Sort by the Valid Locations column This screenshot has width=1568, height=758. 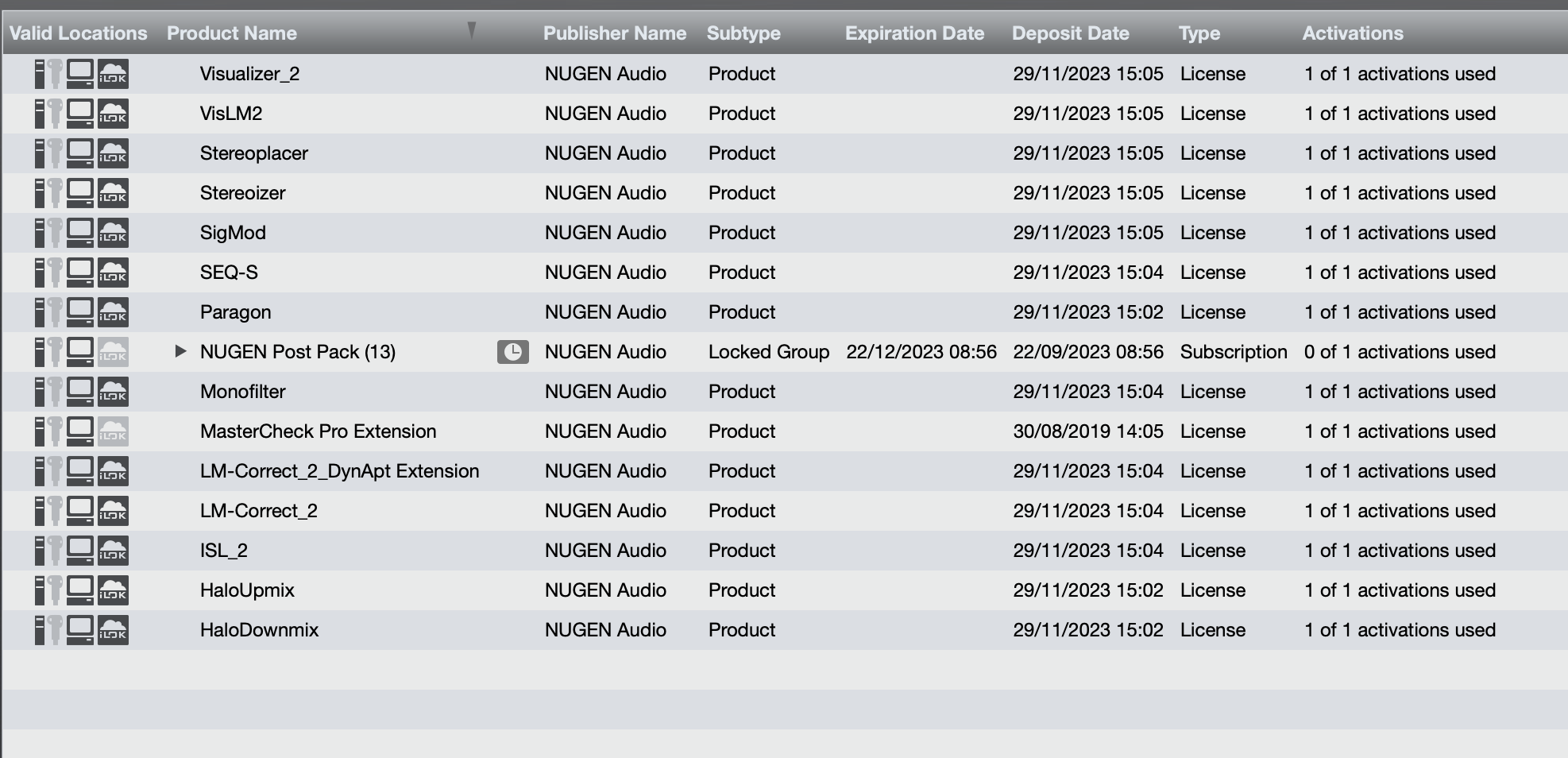tap(78, 33)
